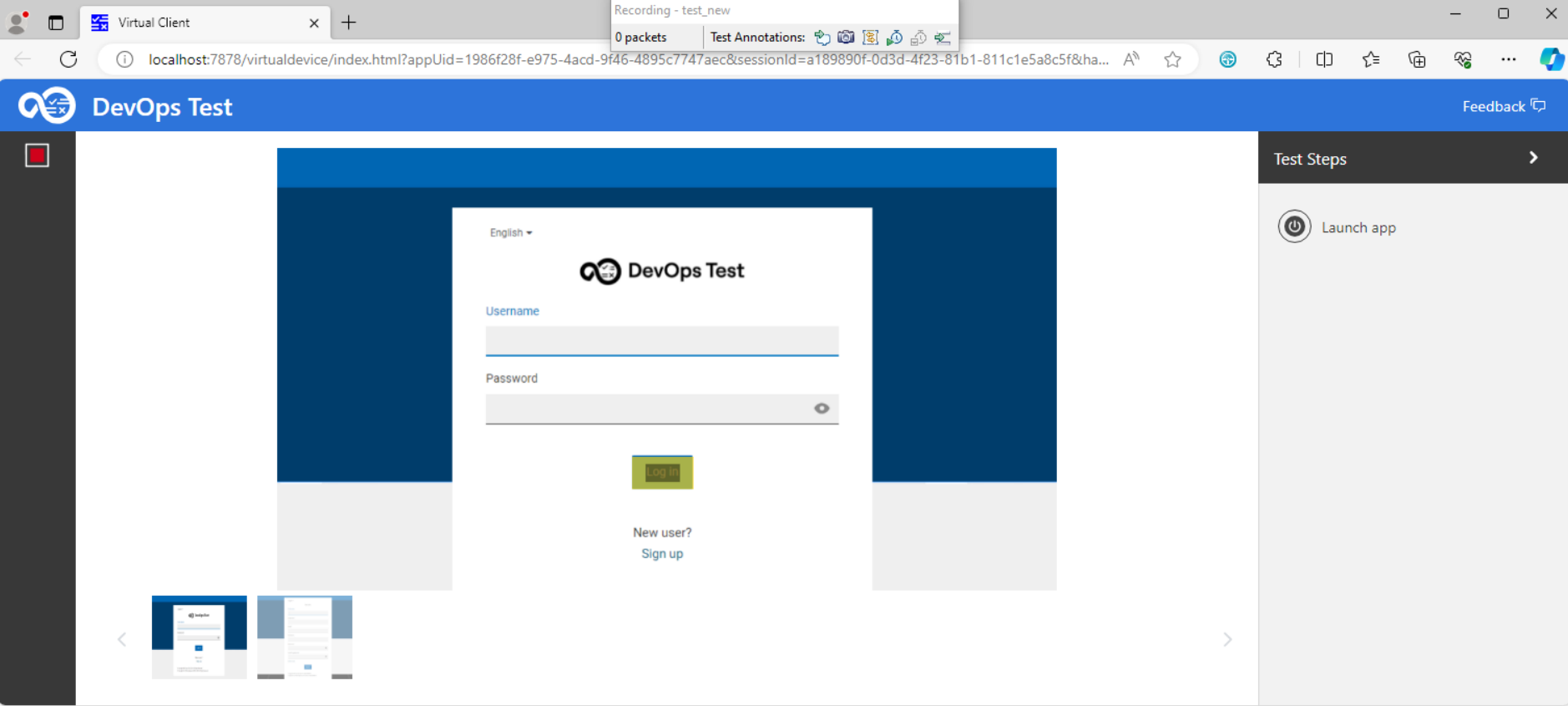Close the Virtual Client tab
The width and height of the screenshot is (1568, 706).
(x=314, y=23)
